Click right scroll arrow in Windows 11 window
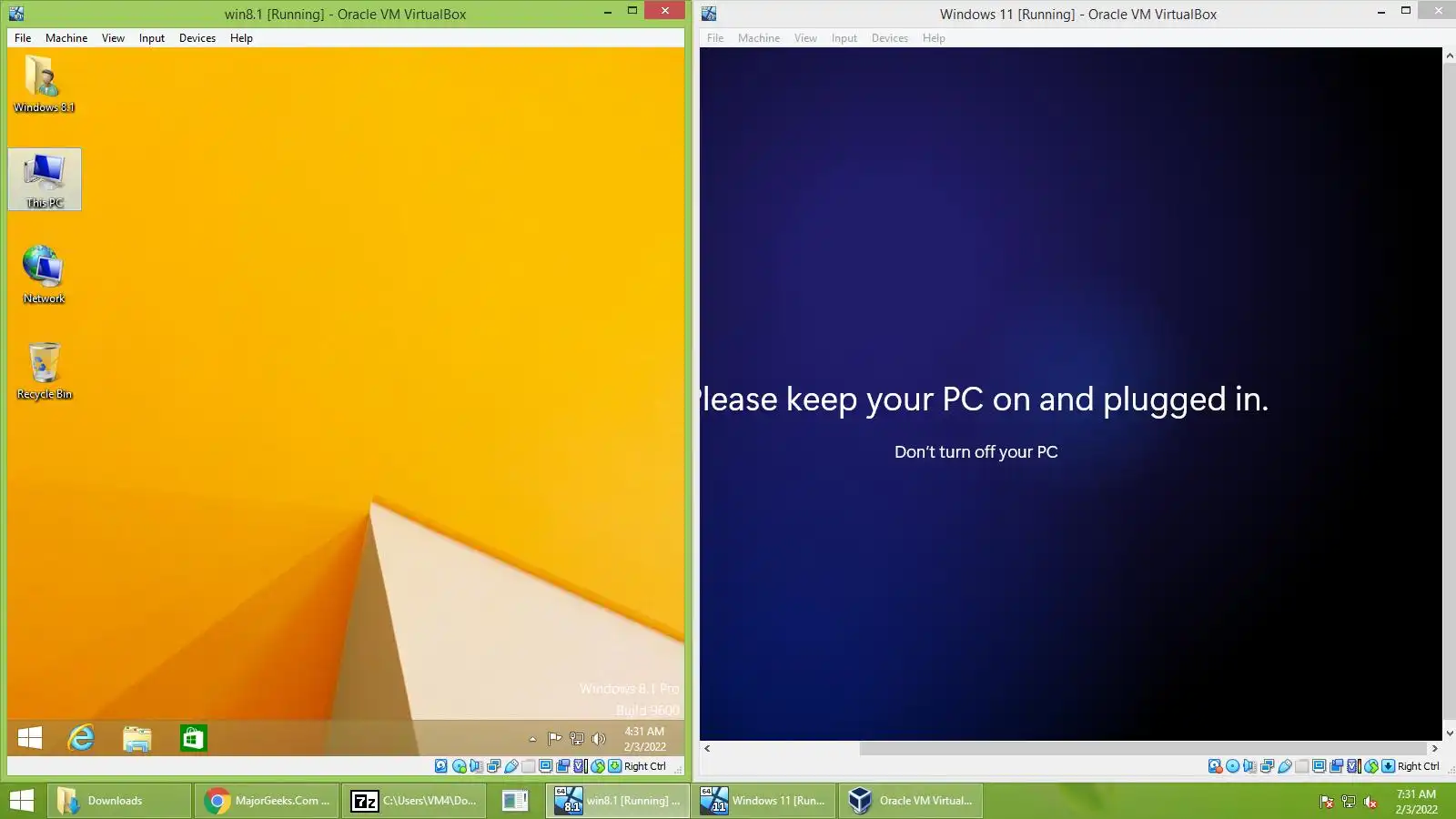Screen dimensions: 1456x819 click(x=1435, y=748)
